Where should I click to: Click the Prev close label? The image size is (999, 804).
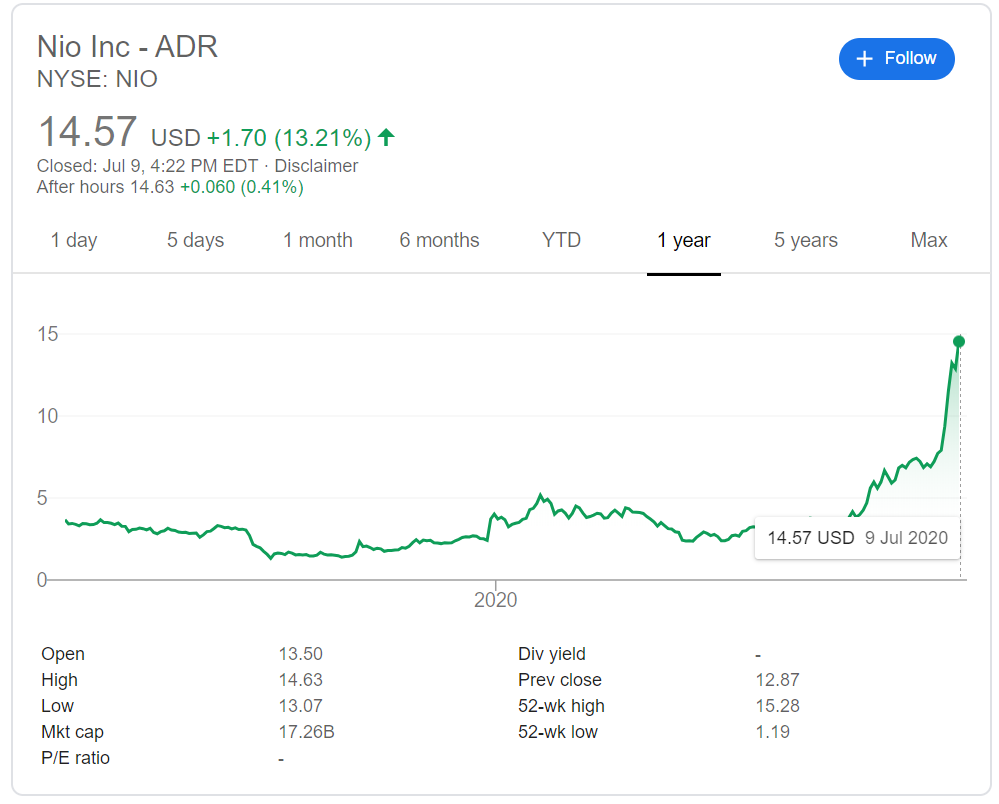pos(559,680)
